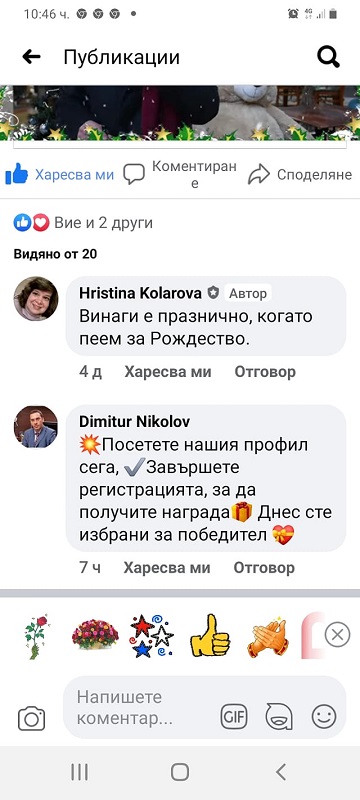Tap the camera icon beside comment field
The image size is (360, 800).
click(32, 718)
